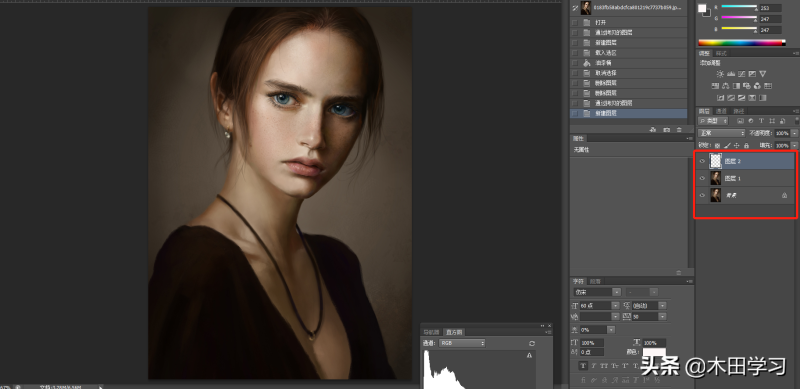Image resolution: width=800 pixels, height=389 pixels.
Task: Add a Levels adjustment layer
Action: (x=731, y=74)
